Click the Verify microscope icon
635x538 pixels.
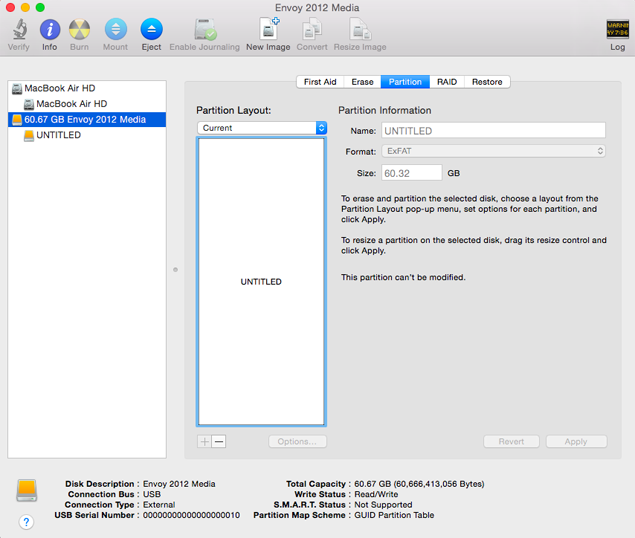point(19,30)
